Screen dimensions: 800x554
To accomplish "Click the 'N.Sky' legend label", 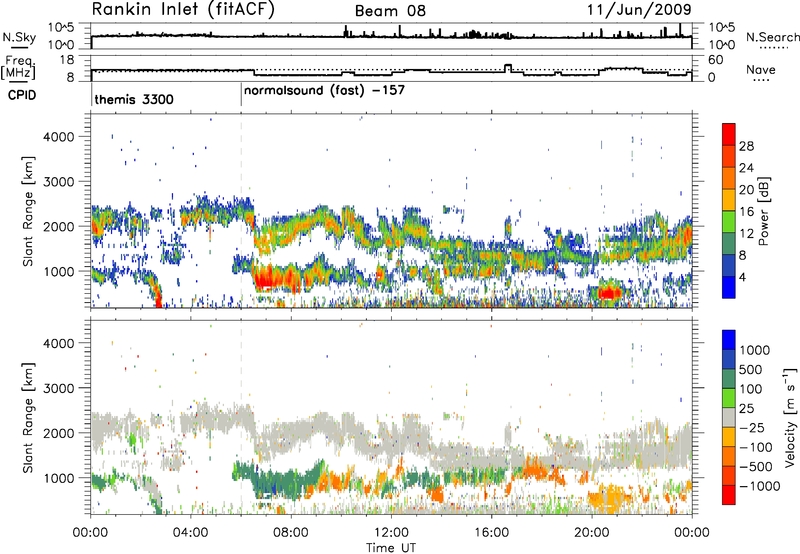I will [19, 37].
